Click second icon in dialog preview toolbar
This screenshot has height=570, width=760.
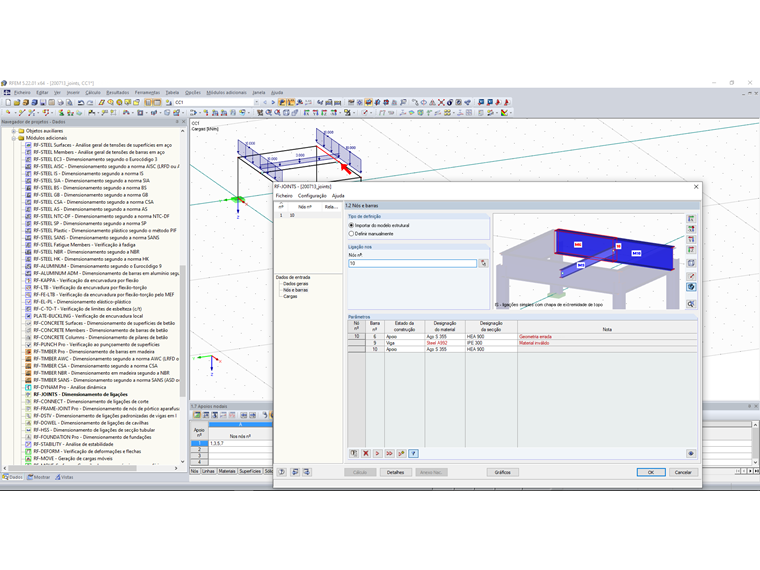pos(691,229)
